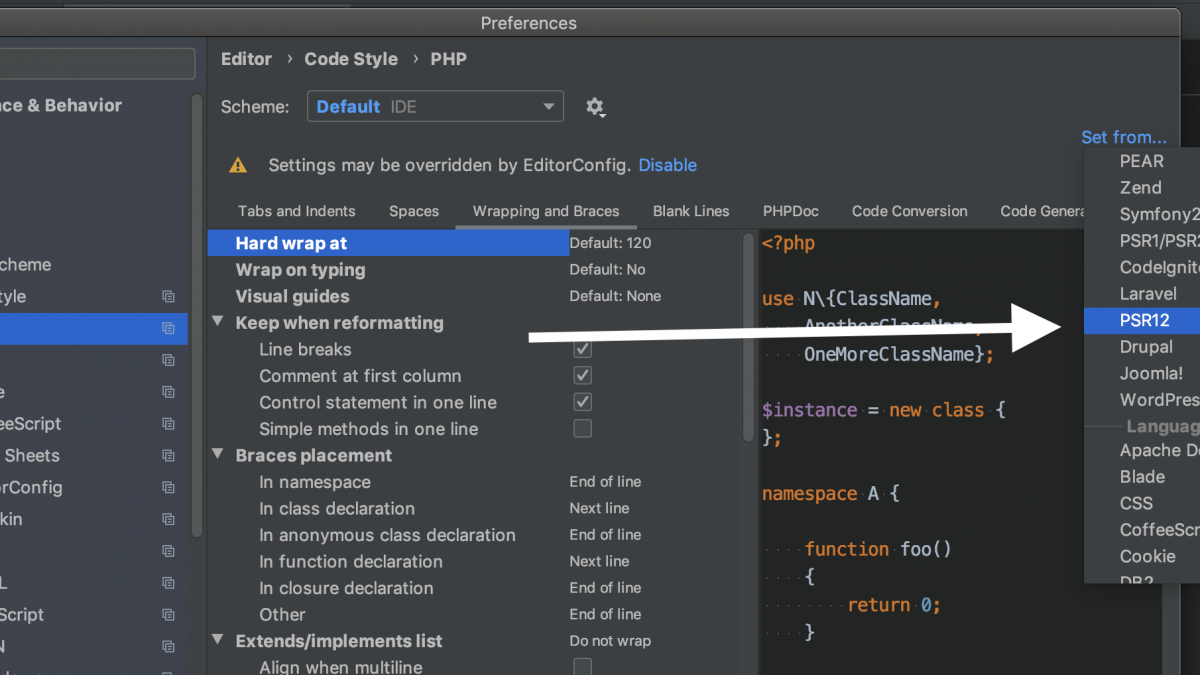Click the project-level icon beside Sheets item
The height and width of the screenshot is (675, 1200).
[x=168, y=456]
